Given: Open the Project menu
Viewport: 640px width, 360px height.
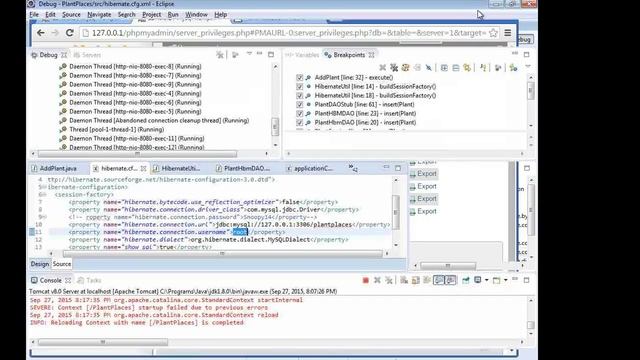Looking at the screenshot, I should pyautogui.click(x=151, y=14).
